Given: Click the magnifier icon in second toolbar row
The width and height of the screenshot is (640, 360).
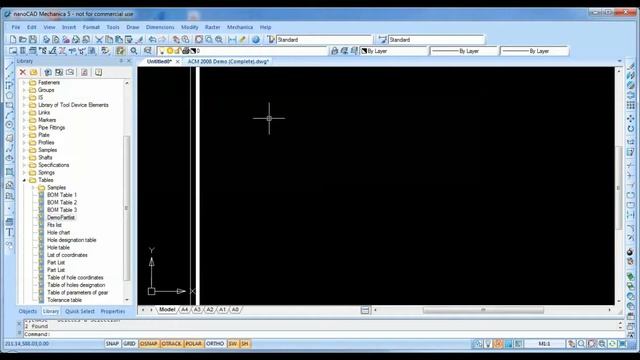Looking at the screenshot, I should point(134,51).
